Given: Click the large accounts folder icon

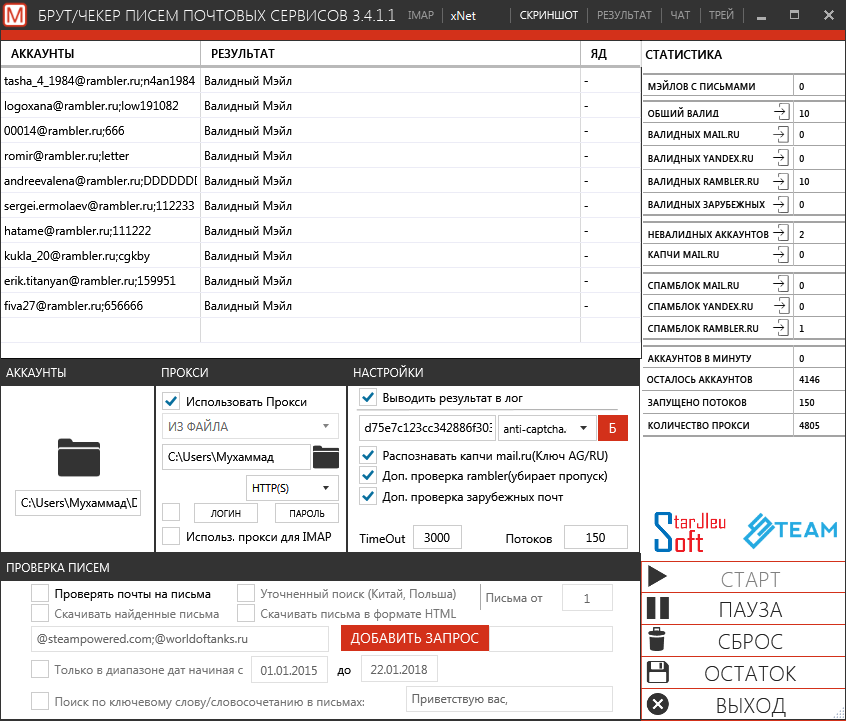Looking at the screenshot, I should pyautogui.click(x=77, y=457).
